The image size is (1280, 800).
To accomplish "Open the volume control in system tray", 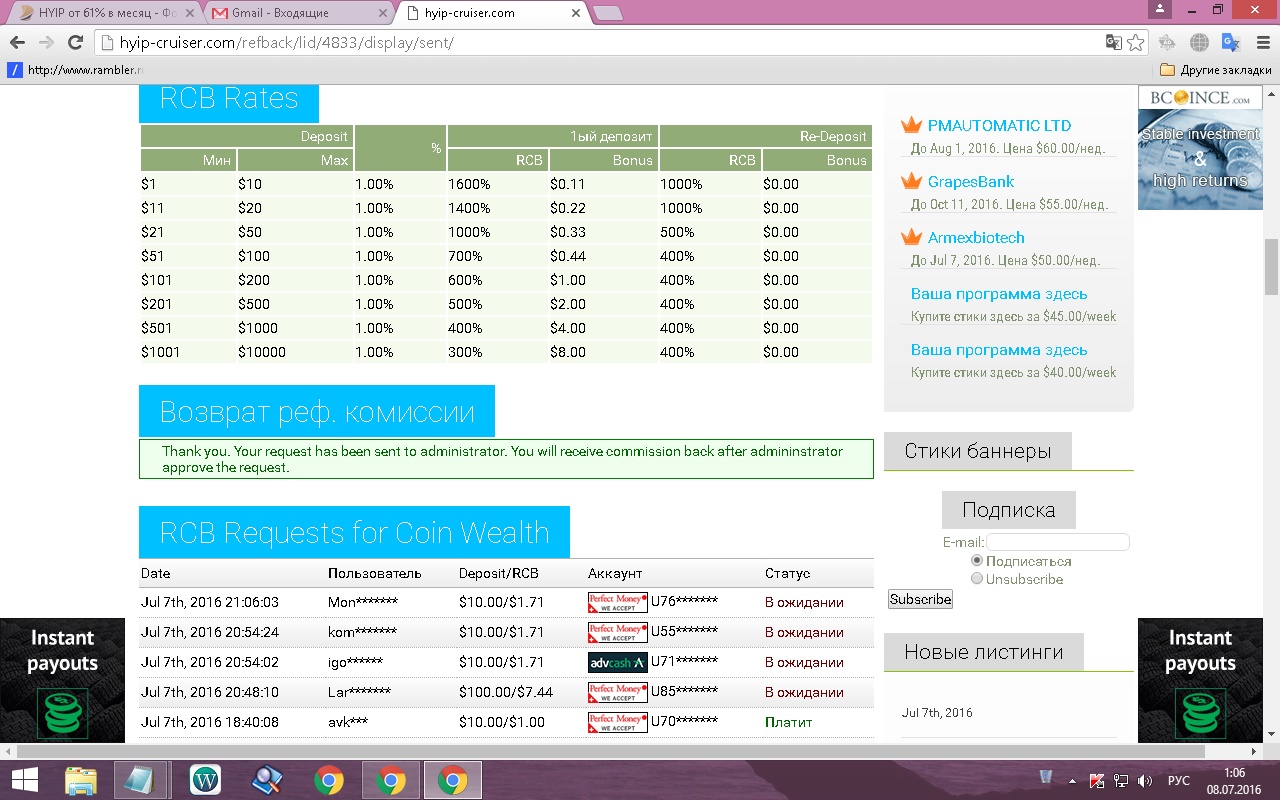I will (1145, 780).
